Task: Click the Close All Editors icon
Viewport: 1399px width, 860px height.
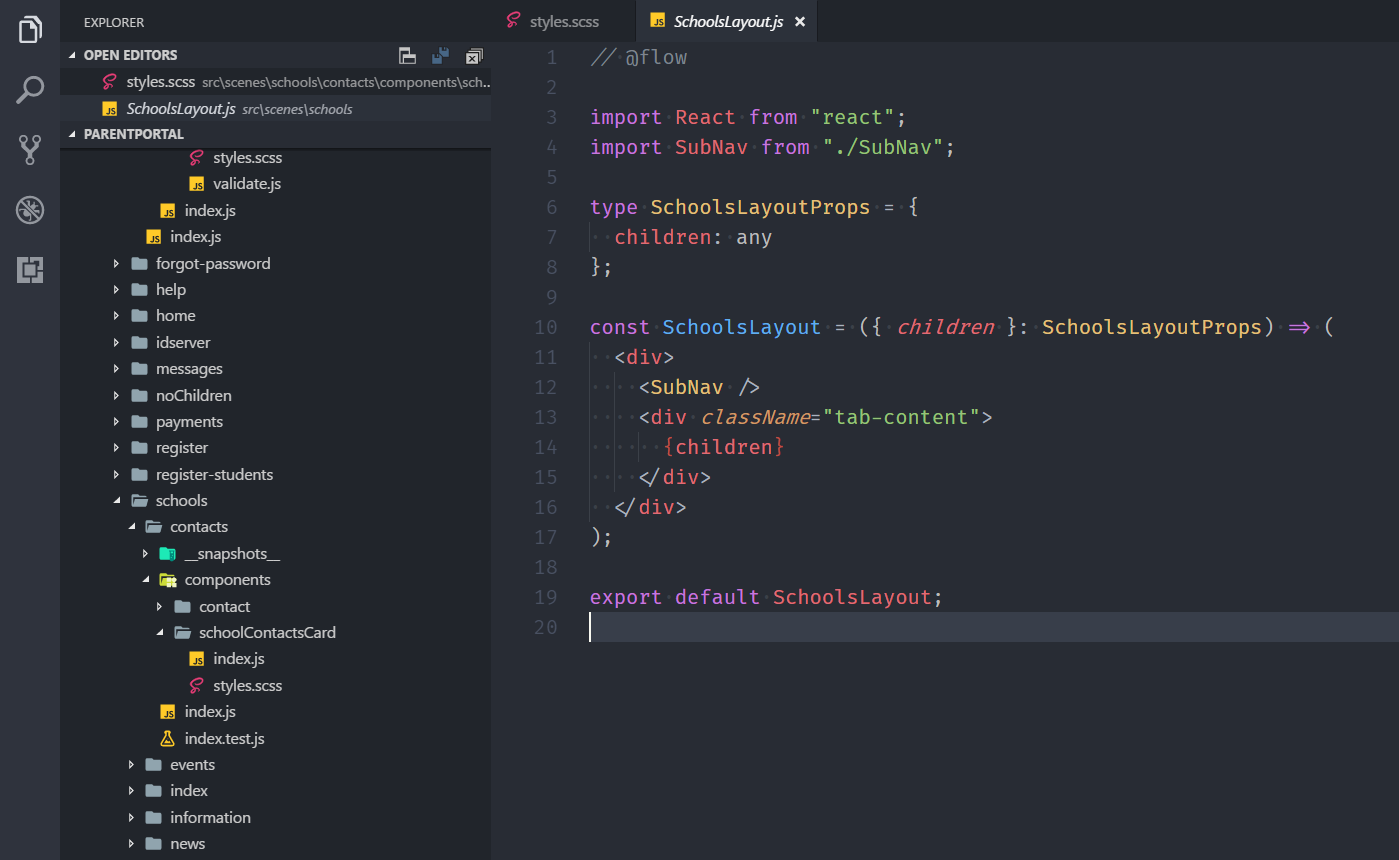Action: click(x=474, y=56)
